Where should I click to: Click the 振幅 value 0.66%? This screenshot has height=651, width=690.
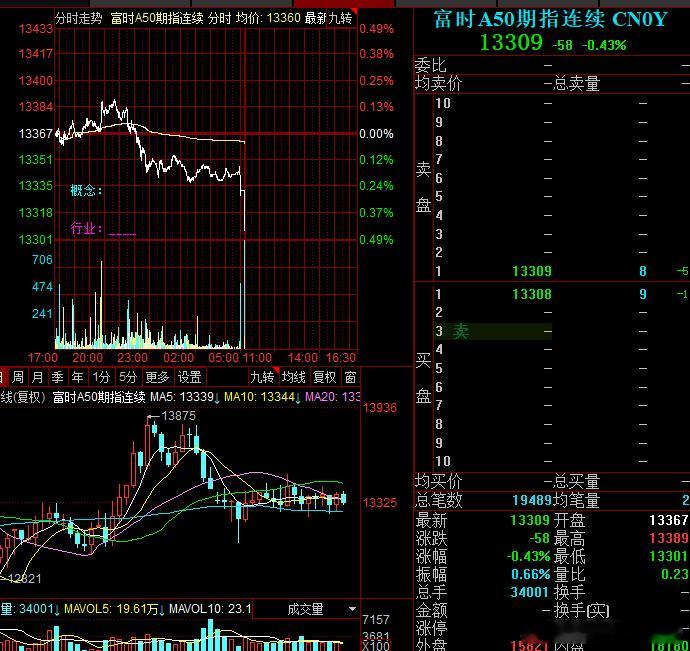pyautogui.click(x=531, y=574)
